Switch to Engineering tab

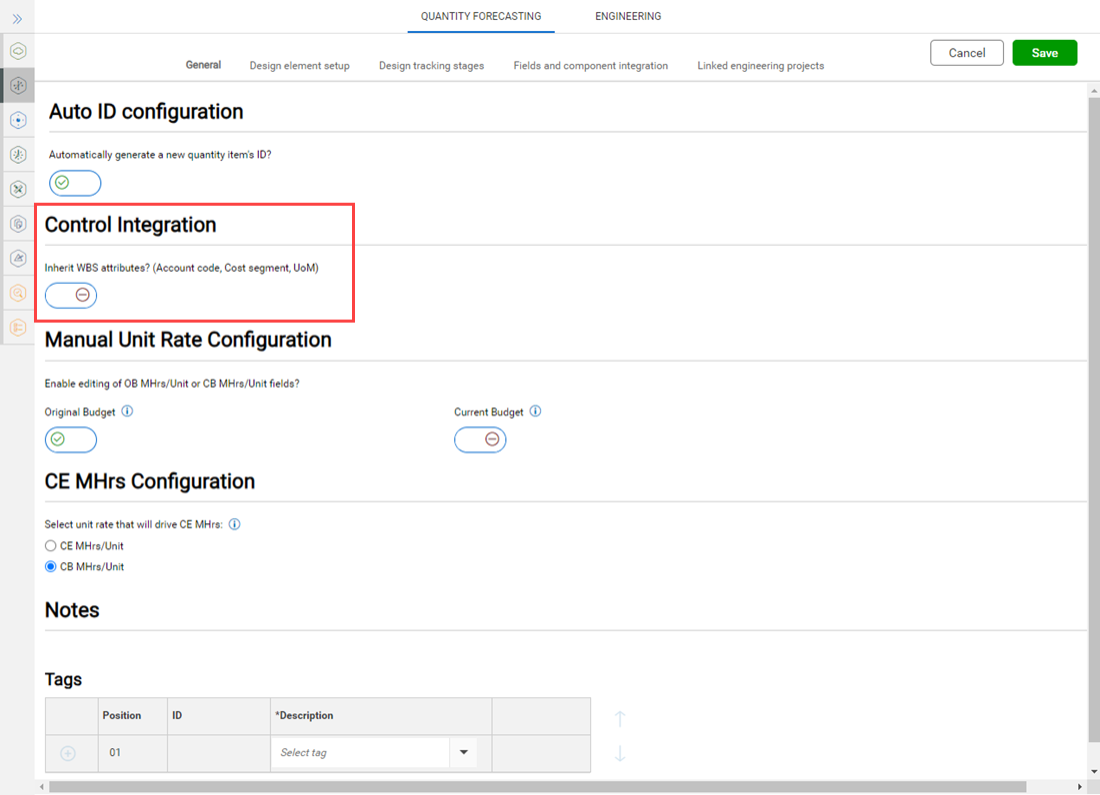click(628, 16)
